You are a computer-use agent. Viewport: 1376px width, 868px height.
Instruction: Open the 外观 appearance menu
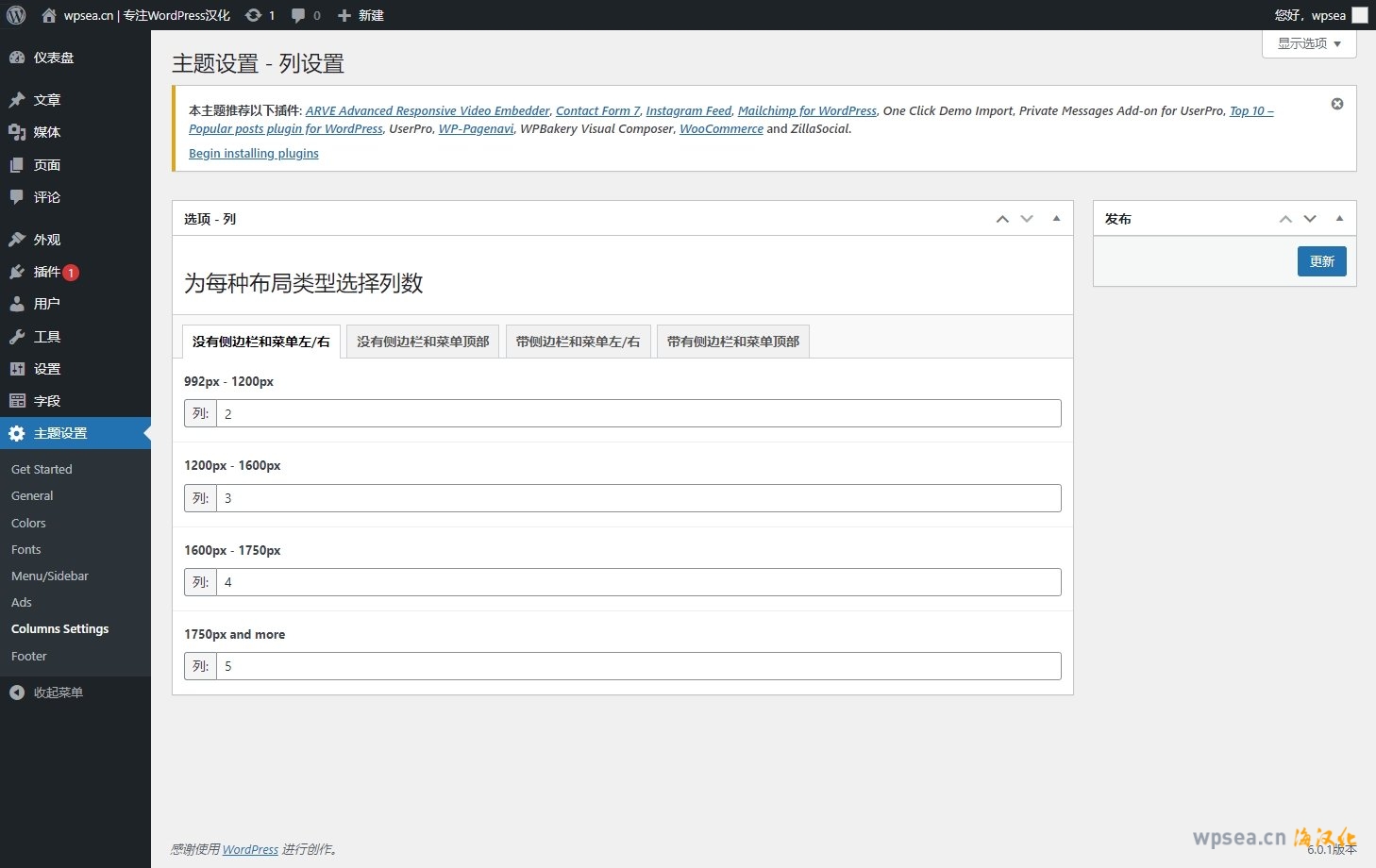click(x=76, y=240)
